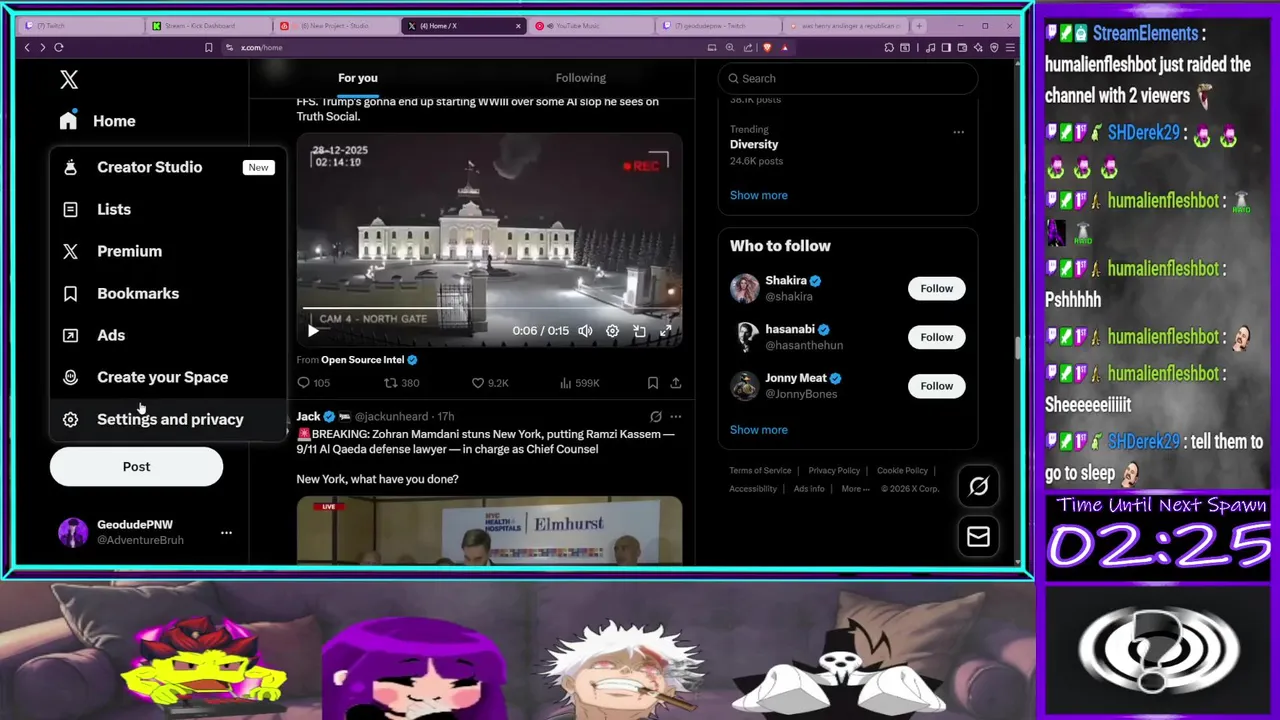Go forward in browser

[x=42, y=47]
